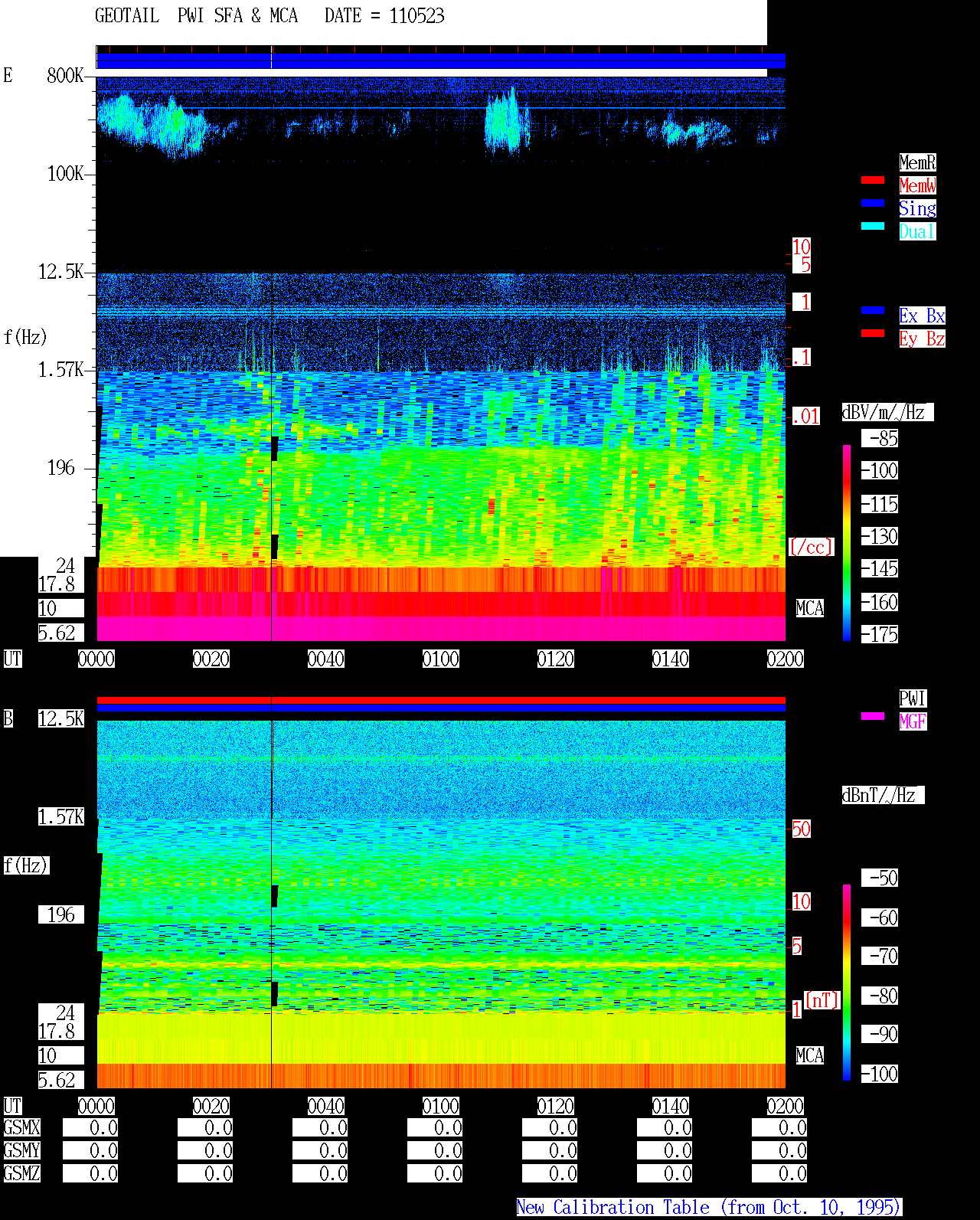
Task: Click the -160 color scale value
Action: point(880,602)
